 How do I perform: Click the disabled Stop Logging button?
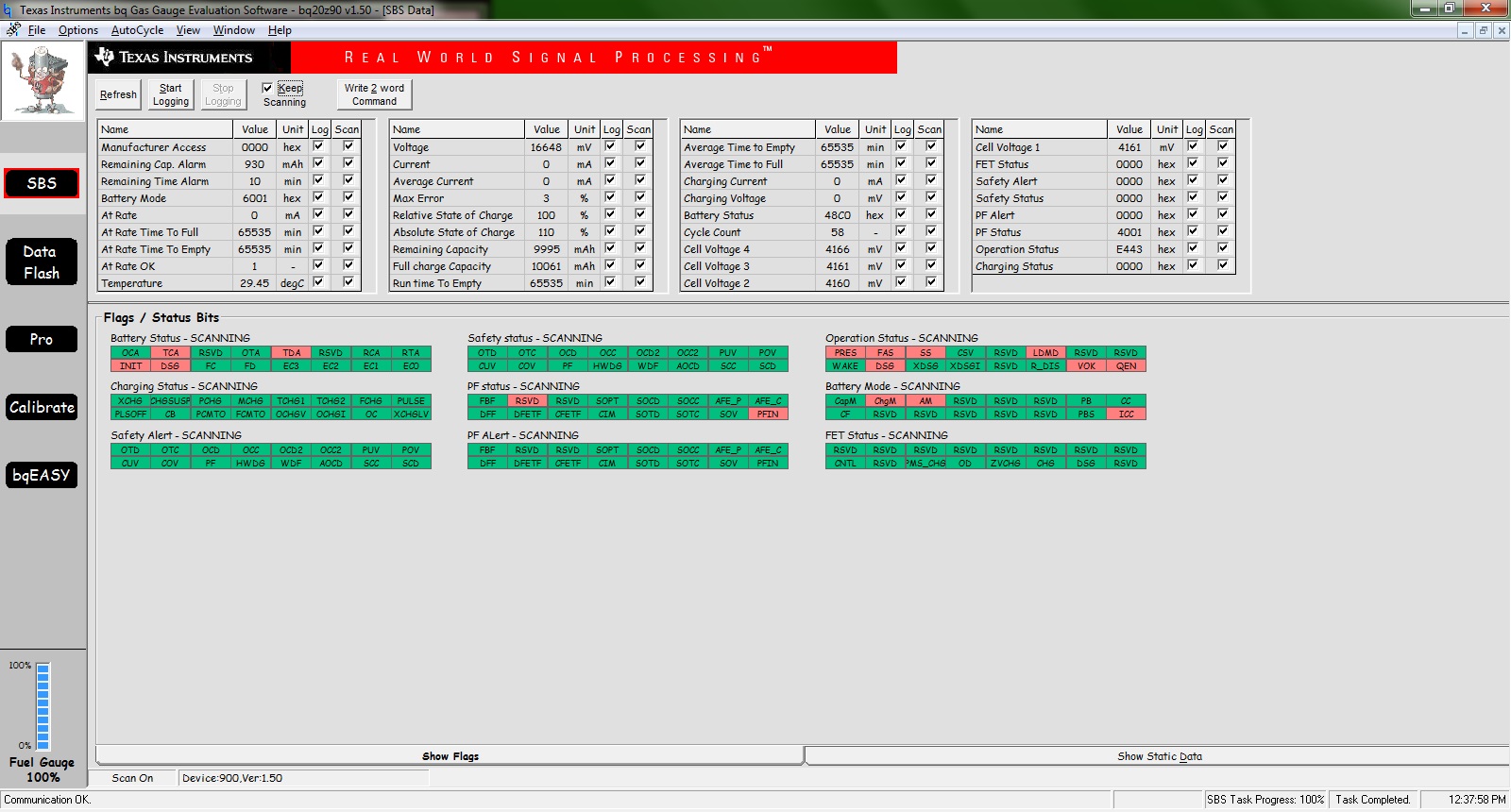223,94
